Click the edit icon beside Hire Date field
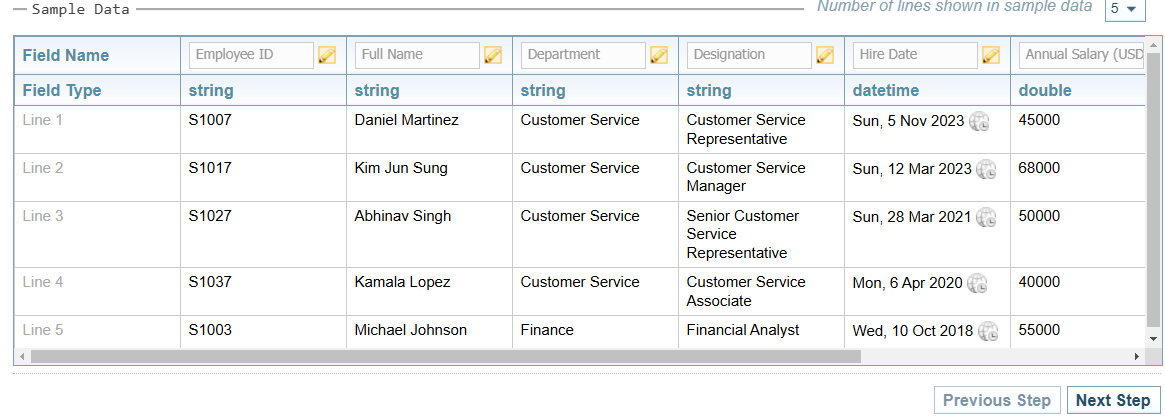 point(991,56)
